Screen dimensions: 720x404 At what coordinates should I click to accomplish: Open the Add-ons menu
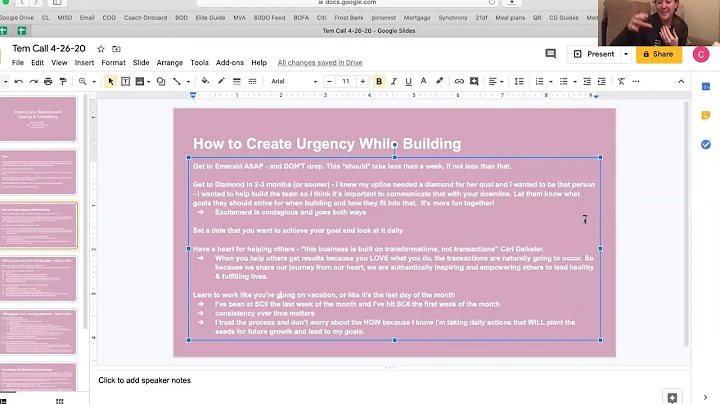coord(230,62)
